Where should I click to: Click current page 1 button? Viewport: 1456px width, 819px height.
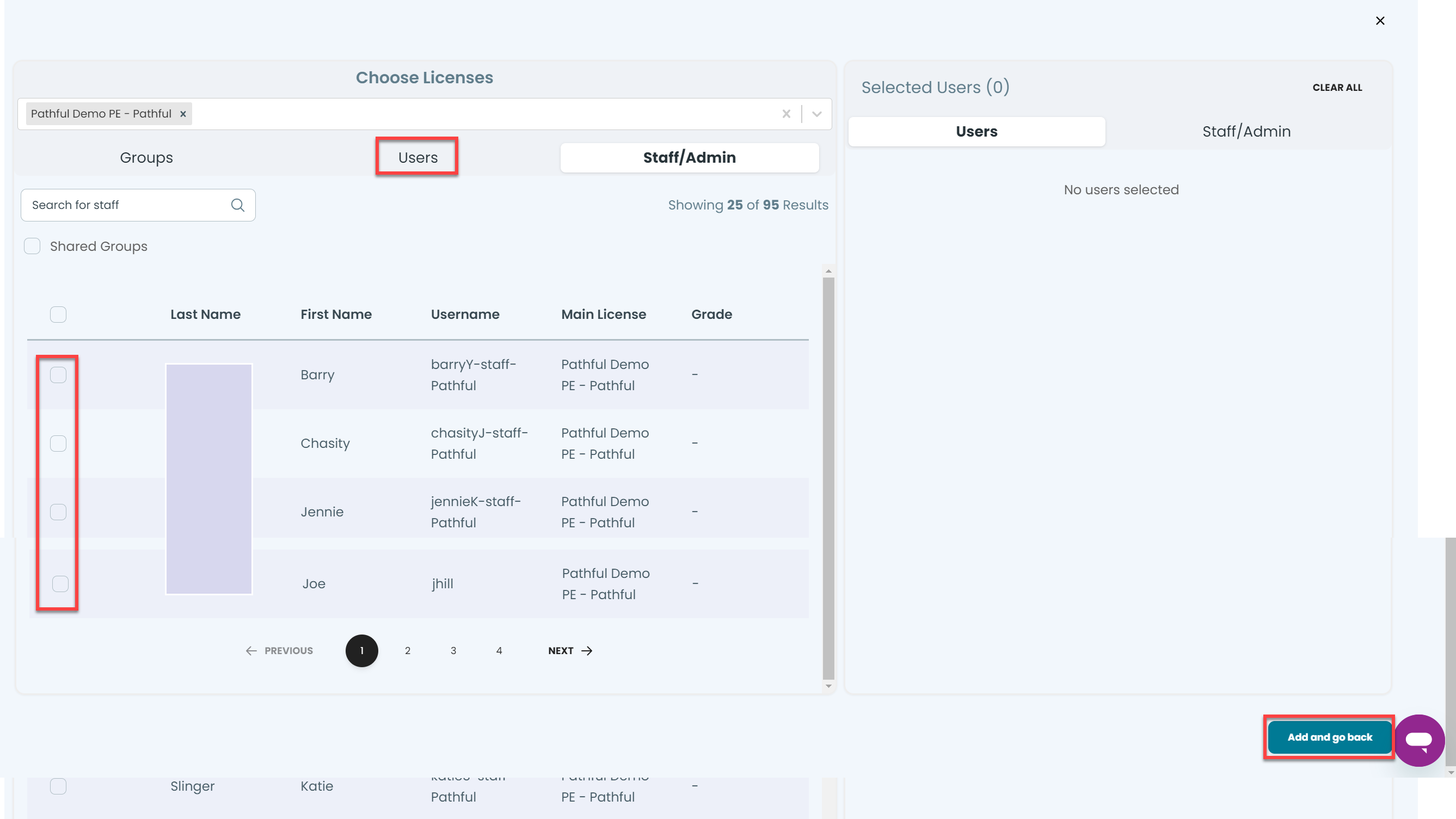click(x=362, y=650)
